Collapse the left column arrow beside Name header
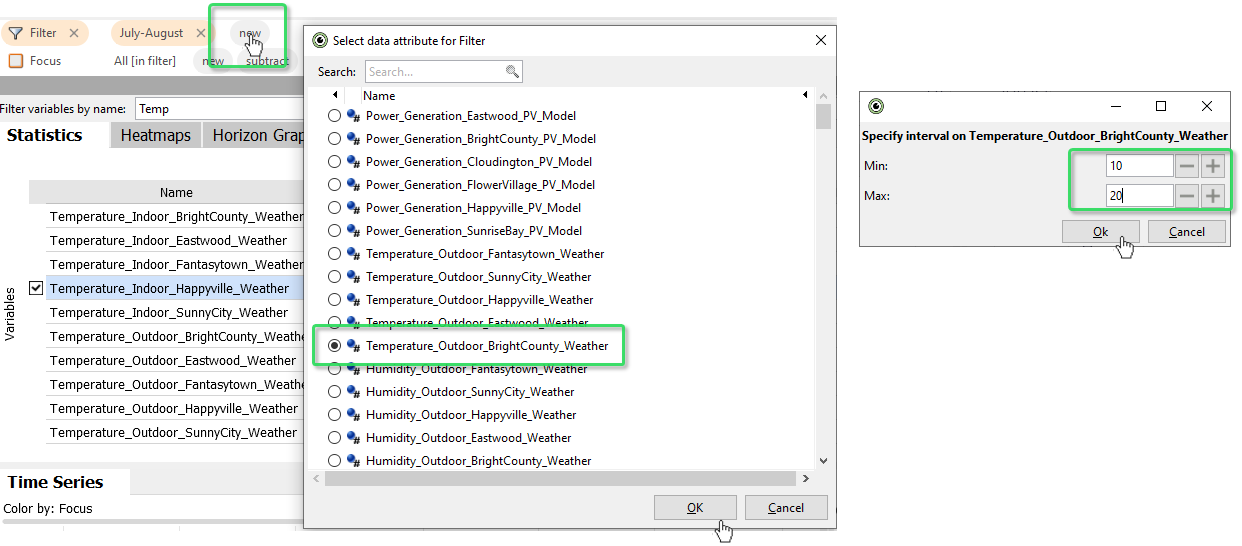 [335, 95]
